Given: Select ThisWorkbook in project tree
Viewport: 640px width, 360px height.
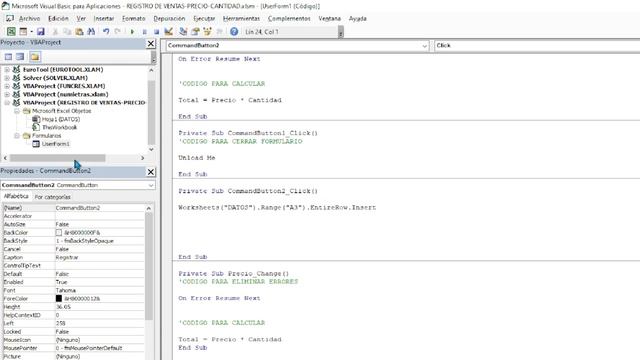Looking at the screenshot, I should (60, 127).
